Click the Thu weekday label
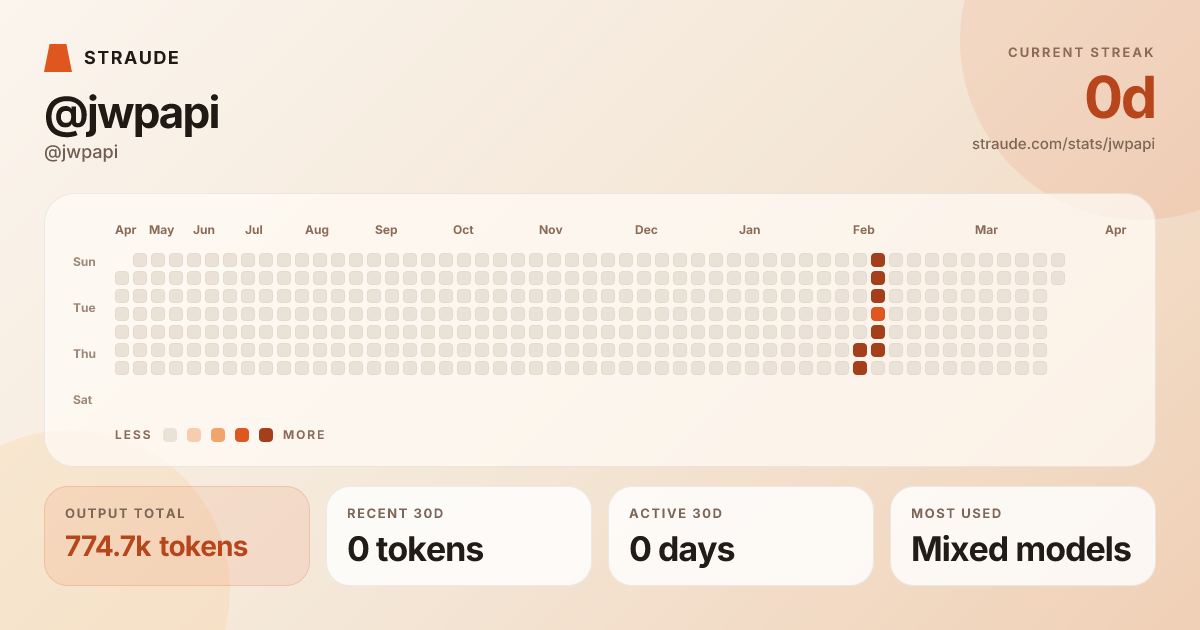The image size is (1200, 630). coord(84,354)
